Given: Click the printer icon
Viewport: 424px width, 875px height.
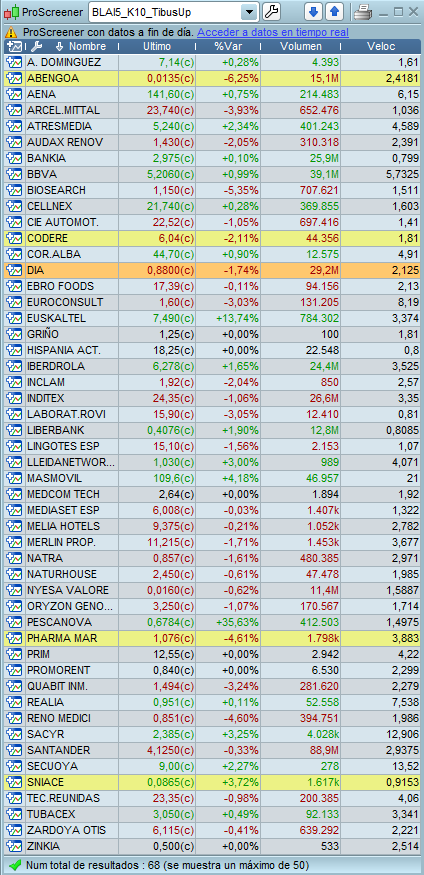Looking at the screenshot, I should tap(363, 12).
